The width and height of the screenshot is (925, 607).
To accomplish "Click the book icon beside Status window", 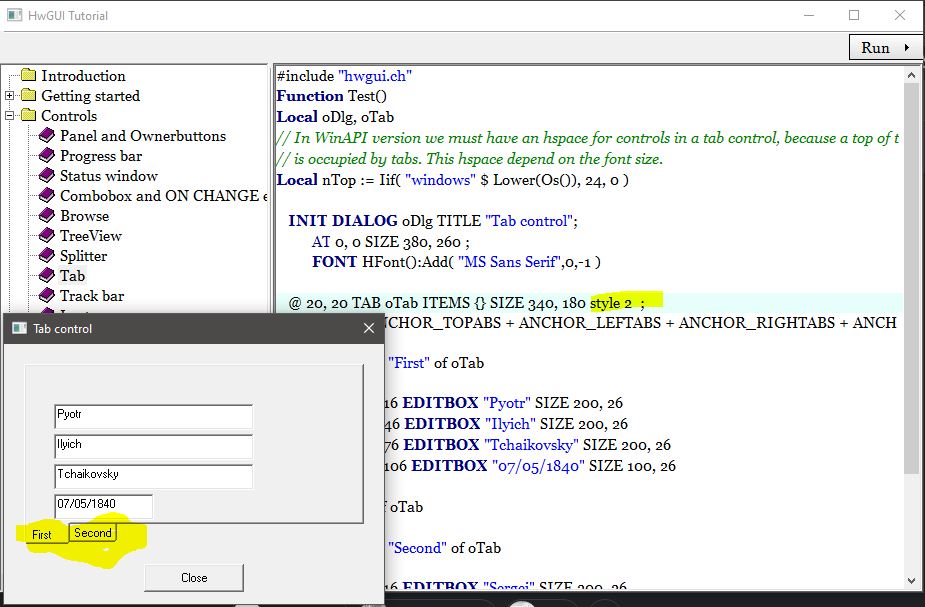I will [47, 176].
